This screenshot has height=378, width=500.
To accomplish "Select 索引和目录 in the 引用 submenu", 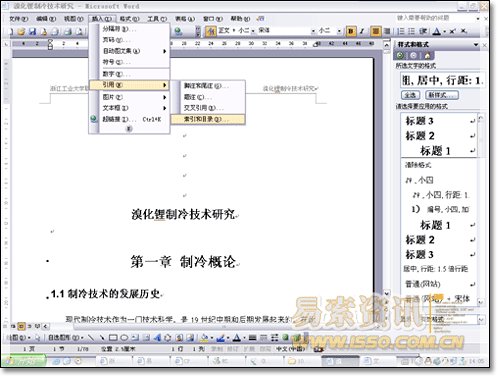I will point(208,119).
